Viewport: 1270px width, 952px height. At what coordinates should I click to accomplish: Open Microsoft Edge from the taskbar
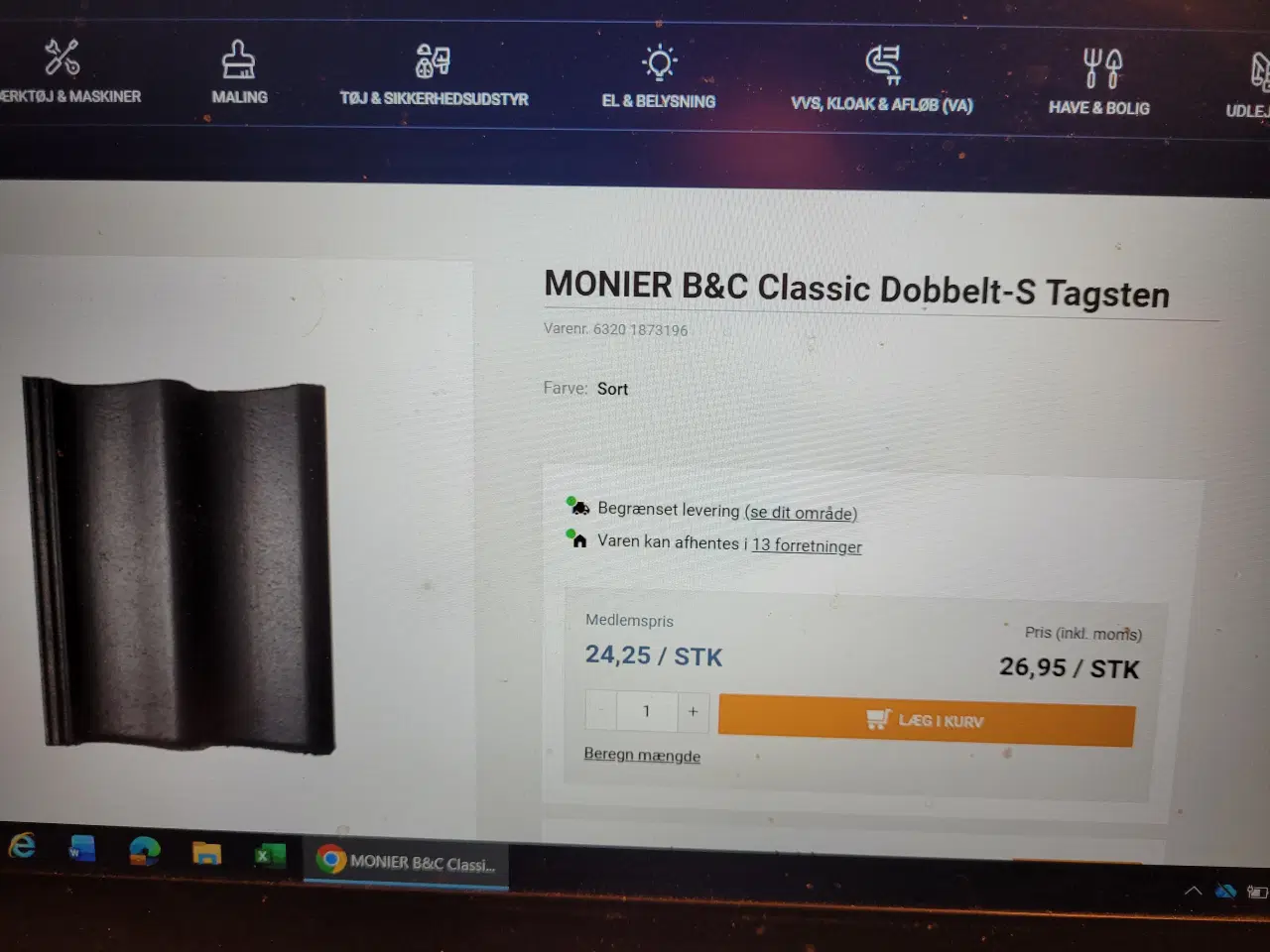[x=145, y=851]
